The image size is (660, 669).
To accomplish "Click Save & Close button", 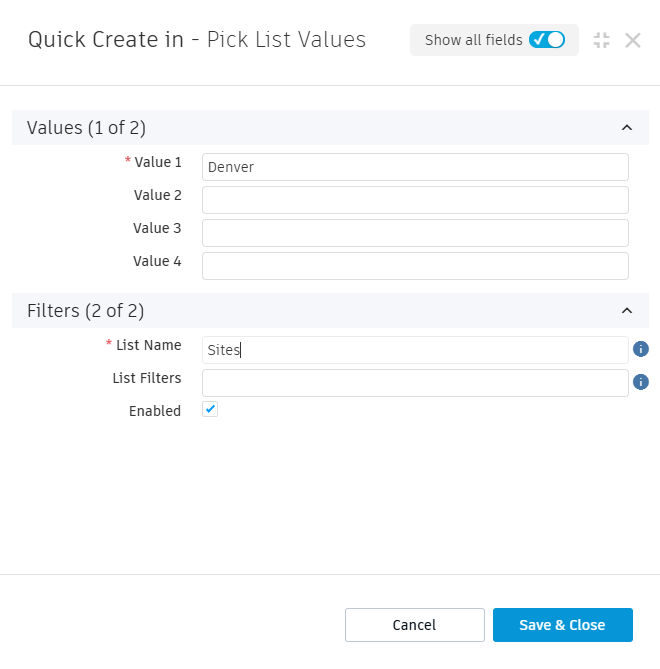I will point(562,625).
